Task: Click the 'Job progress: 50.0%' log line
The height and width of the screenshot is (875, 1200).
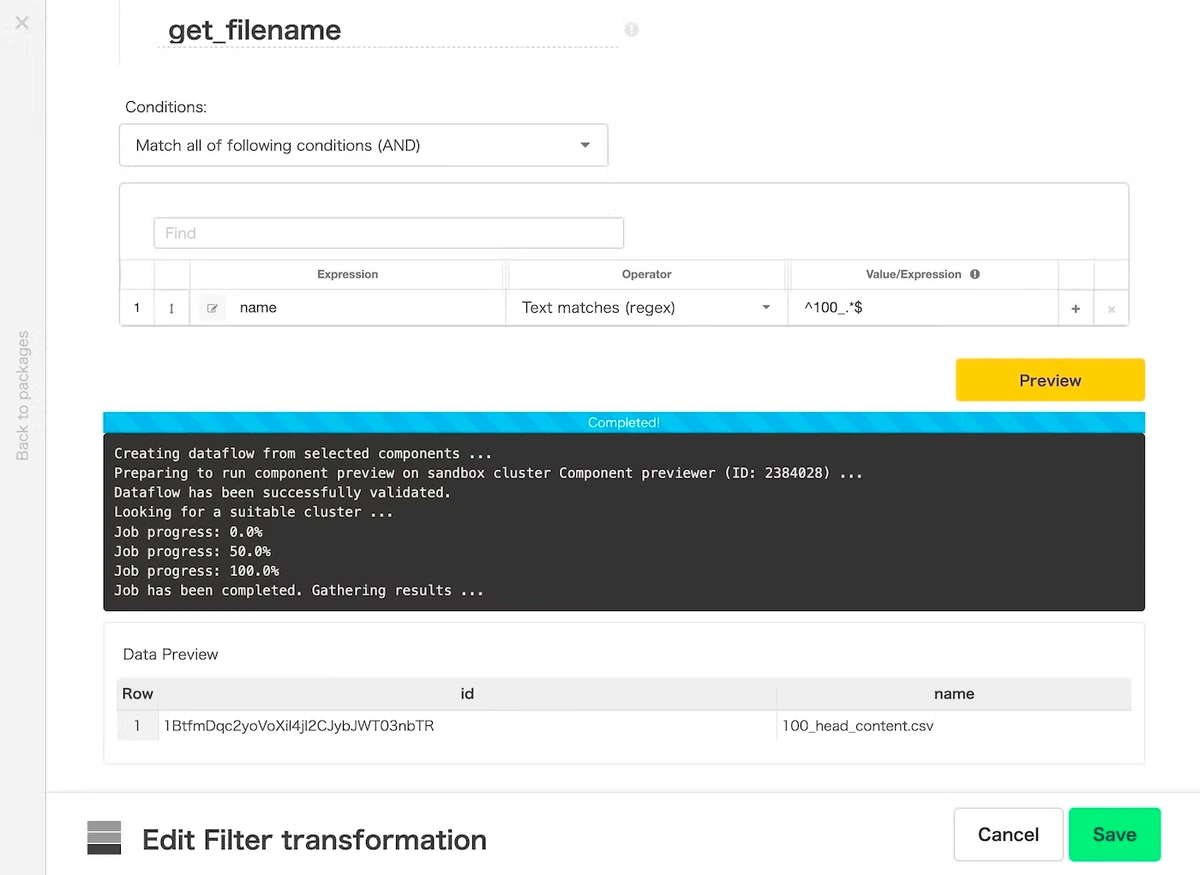Action: click(192, 552)
